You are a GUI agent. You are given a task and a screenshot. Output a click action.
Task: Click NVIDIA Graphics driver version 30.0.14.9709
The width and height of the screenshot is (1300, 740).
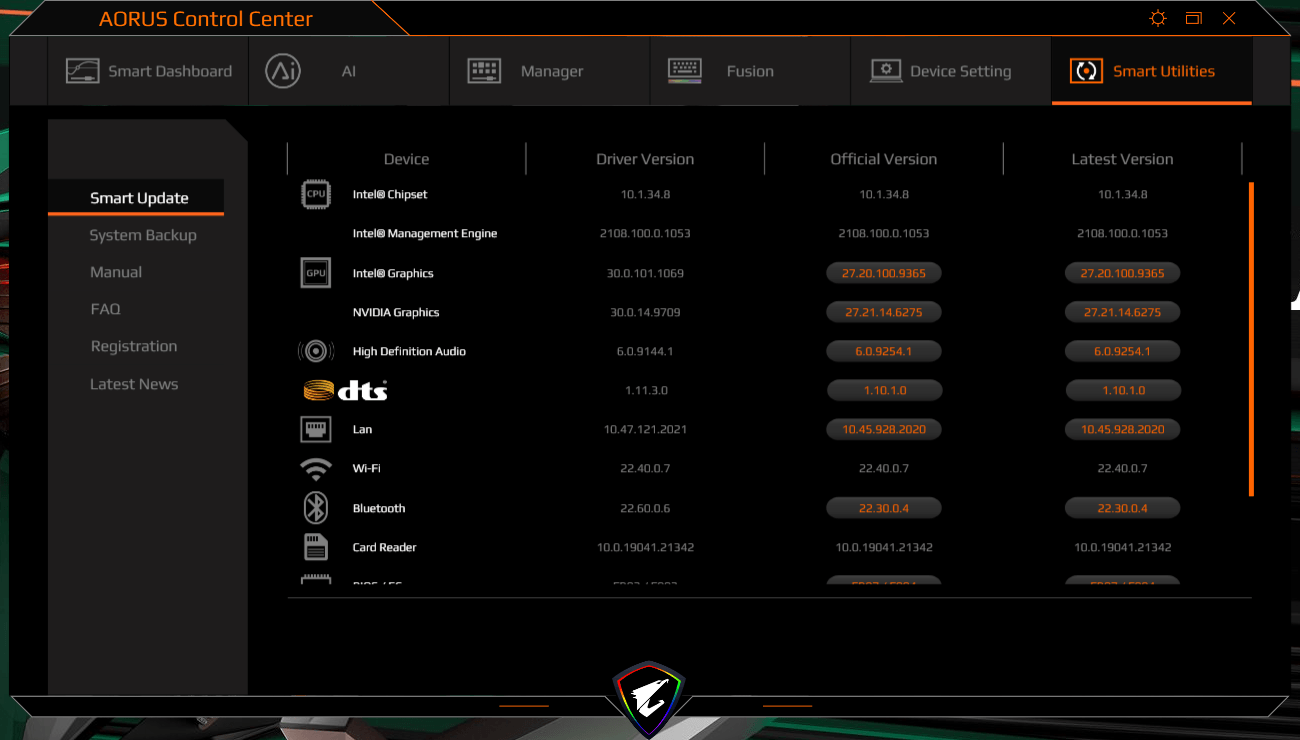[645, 312]
